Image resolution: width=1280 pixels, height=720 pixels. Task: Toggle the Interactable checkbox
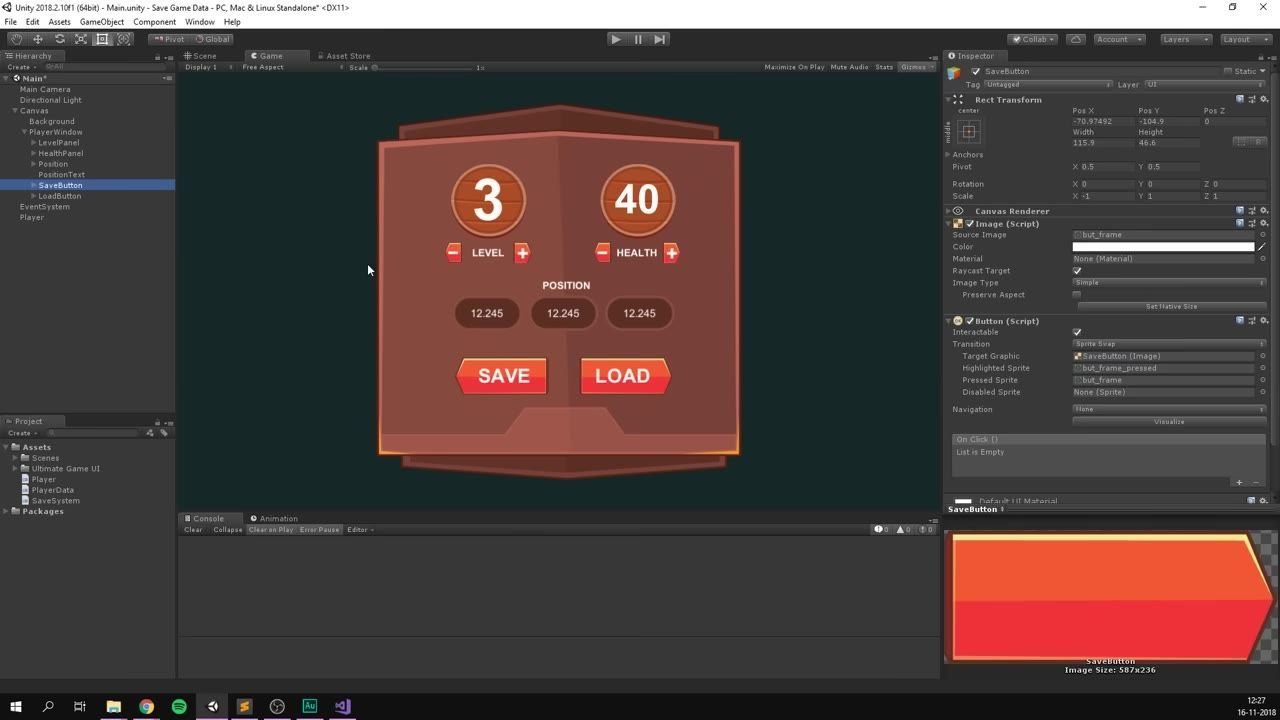pyautogui.click(x=1077, y=332)
